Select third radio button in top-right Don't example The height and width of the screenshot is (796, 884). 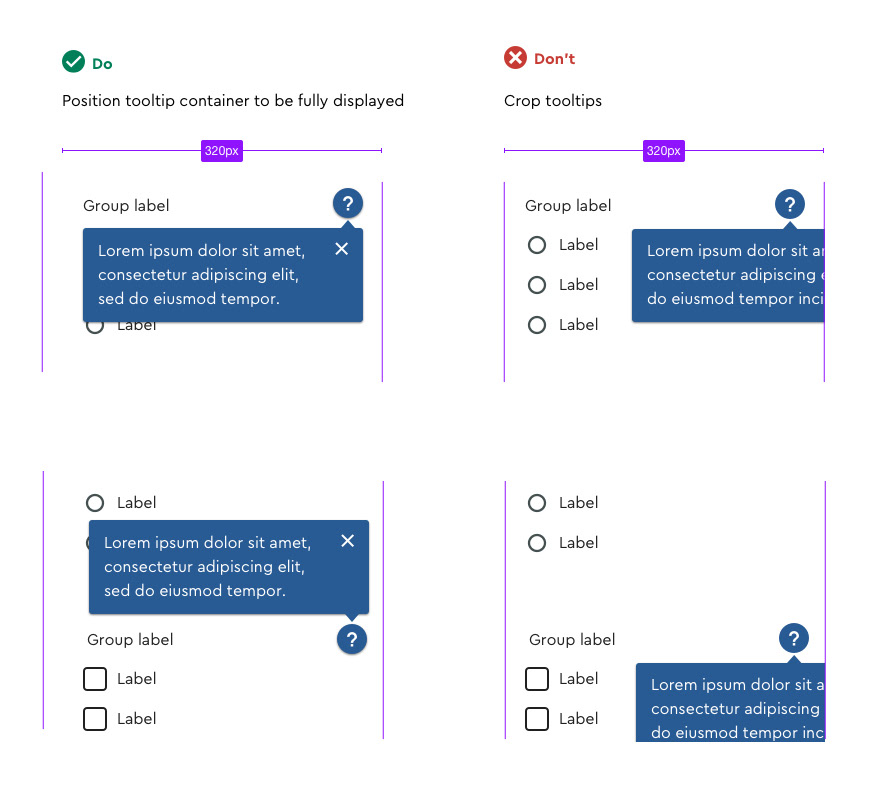tap(537, 325)
